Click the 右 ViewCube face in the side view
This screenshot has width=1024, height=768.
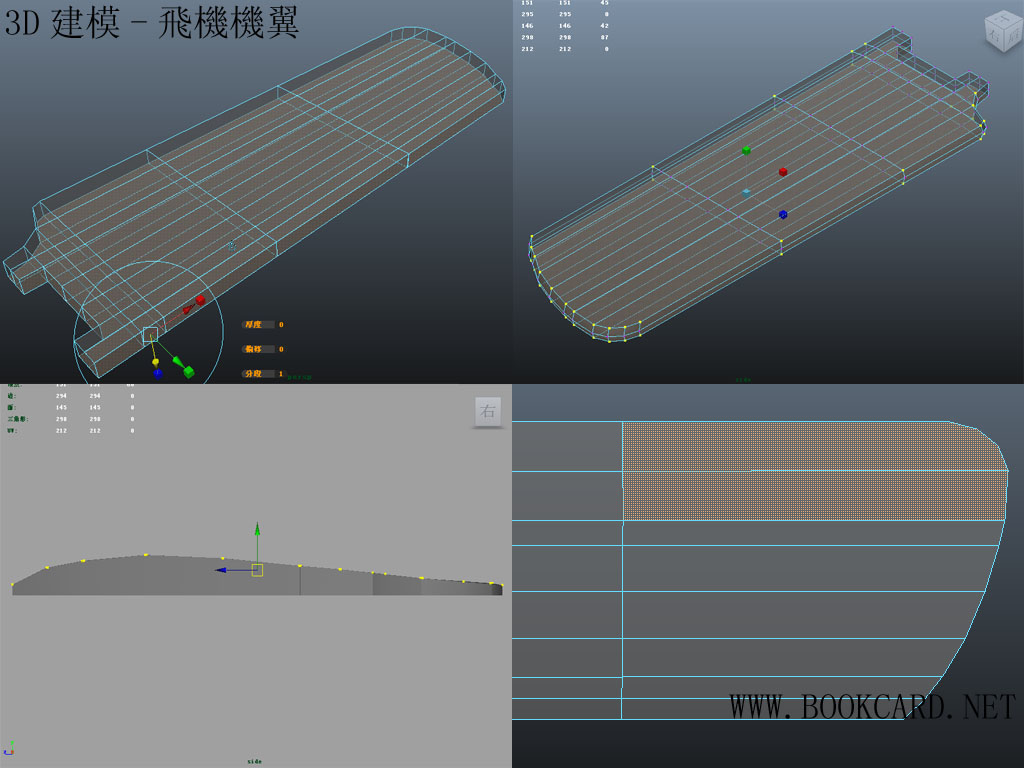tap(488, 412)
